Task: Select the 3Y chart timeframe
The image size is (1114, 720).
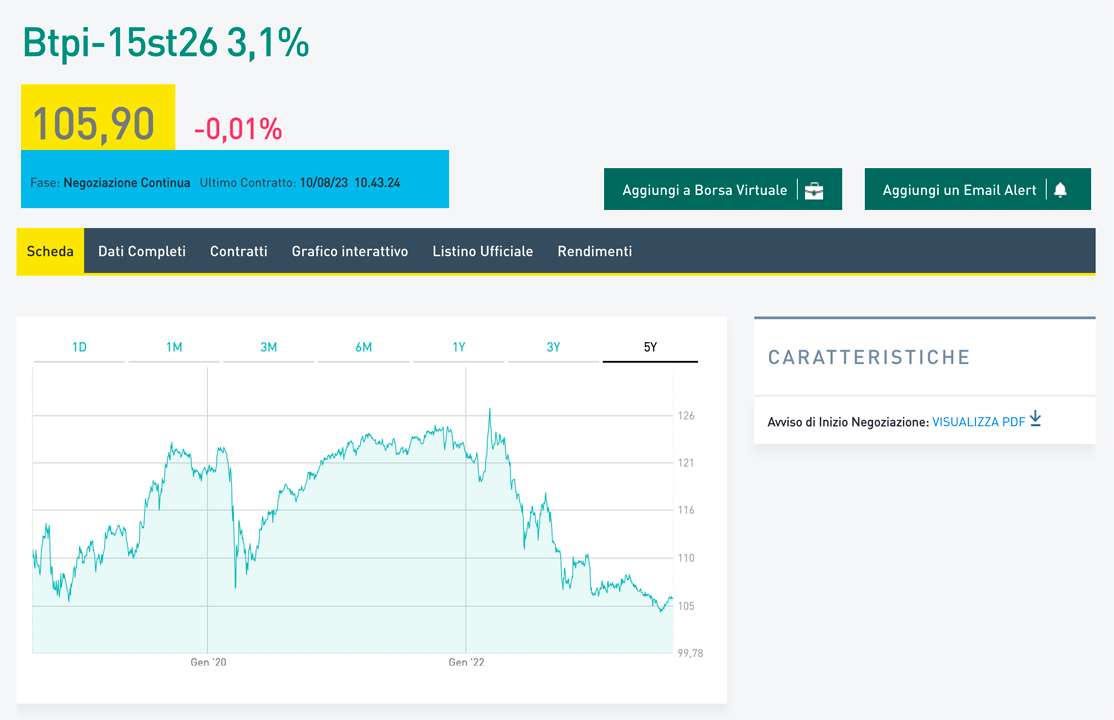Action: tap(553, 347)
